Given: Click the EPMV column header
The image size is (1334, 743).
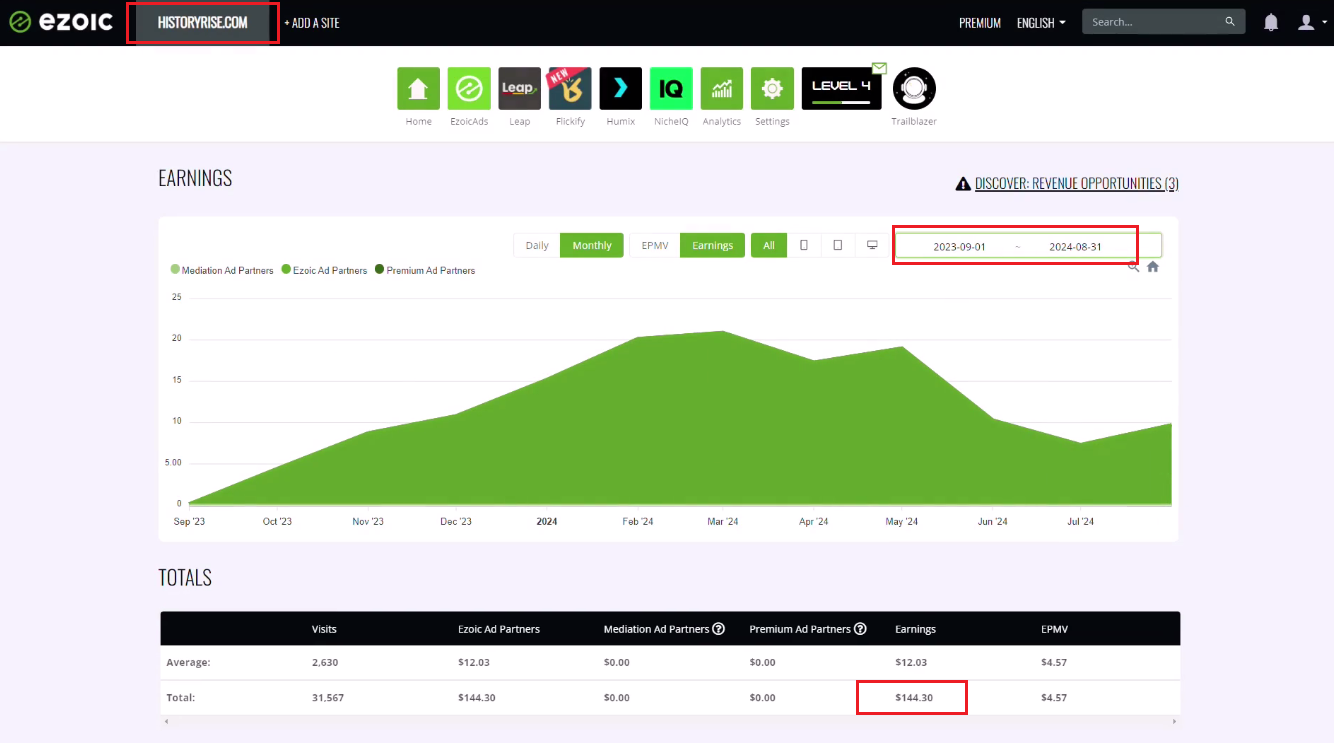Looking at the screenshot, I should 1052,629.
